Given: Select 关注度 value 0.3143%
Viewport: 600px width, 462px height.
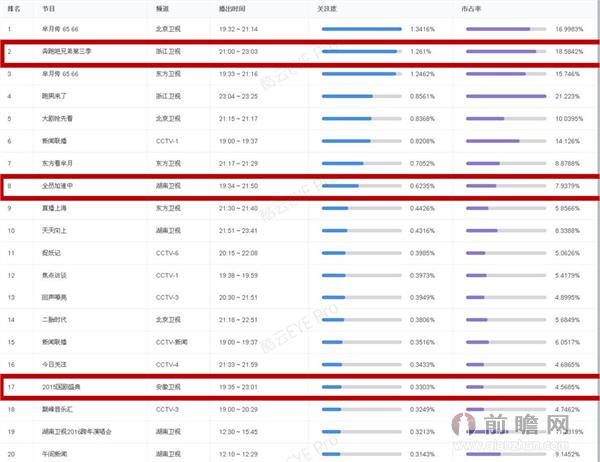Looking at the screenshot, I should (x=422, y=454).
